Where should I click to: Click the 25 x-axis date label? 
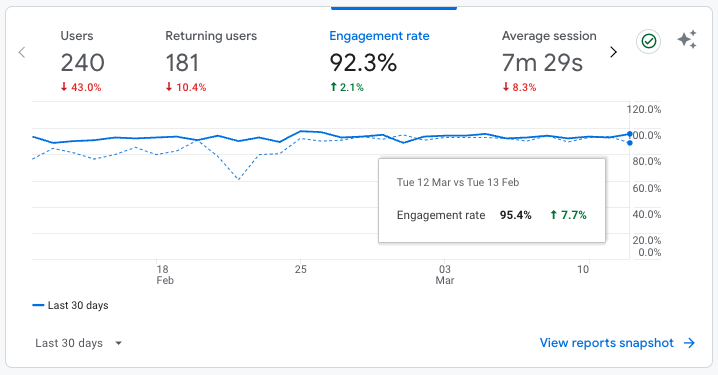(x=300, y=269)
